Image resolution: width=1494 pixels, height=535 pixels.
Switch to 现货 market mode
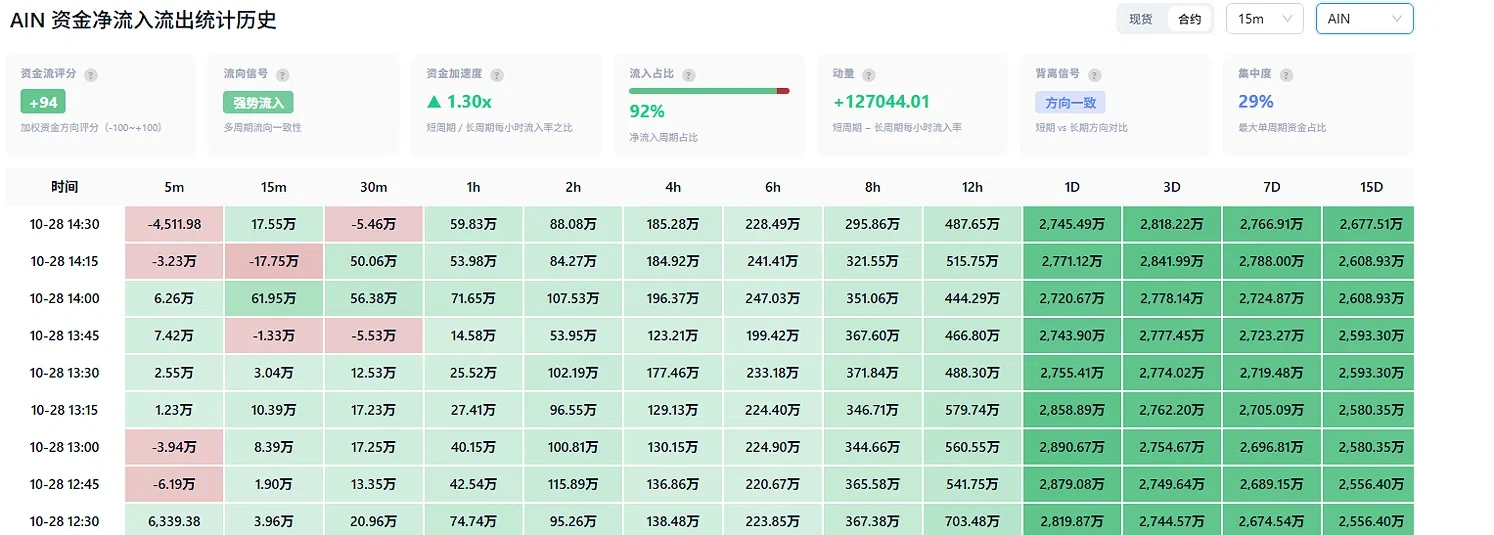tap(1141, 19)
